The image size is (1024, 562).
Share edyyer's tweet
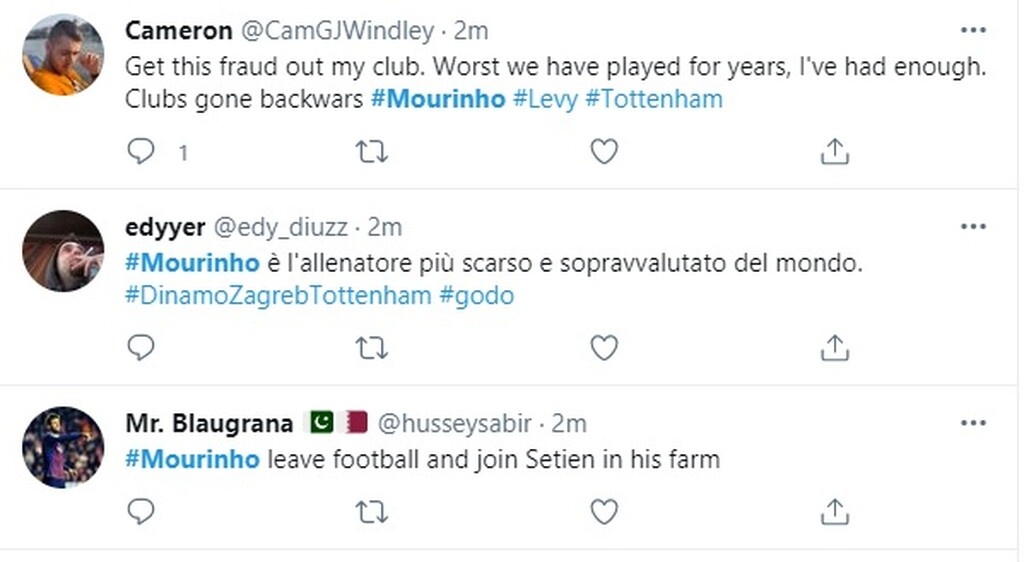(x=834, y=347)
